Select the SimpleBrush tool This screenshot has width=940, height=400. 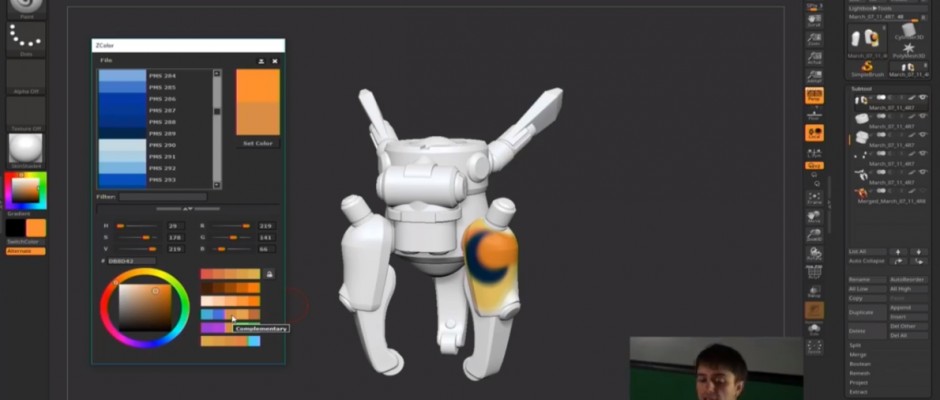(x=861, y=67)
